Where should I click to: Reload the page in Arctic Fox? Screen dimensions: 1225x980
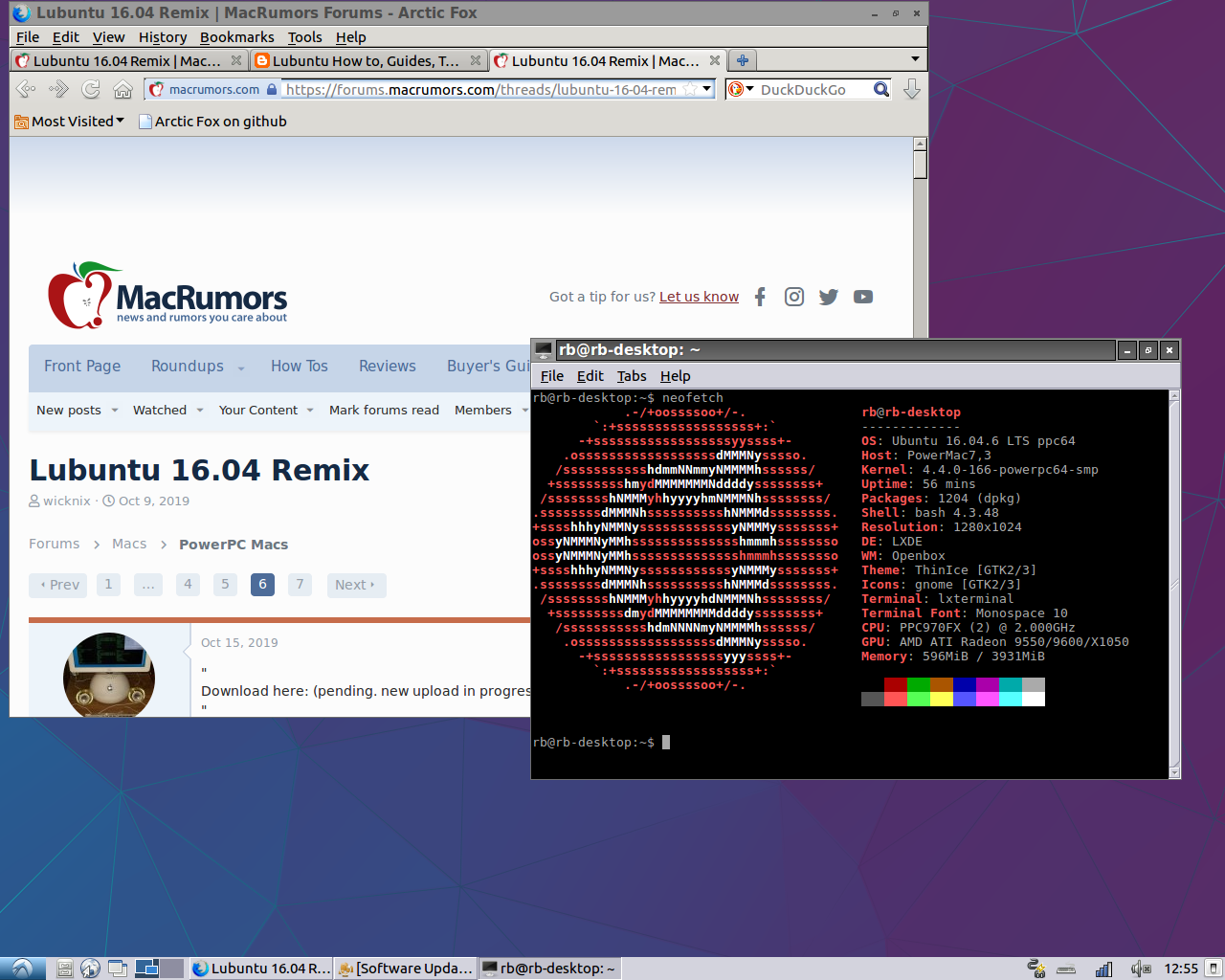click(x=91, y=89)
